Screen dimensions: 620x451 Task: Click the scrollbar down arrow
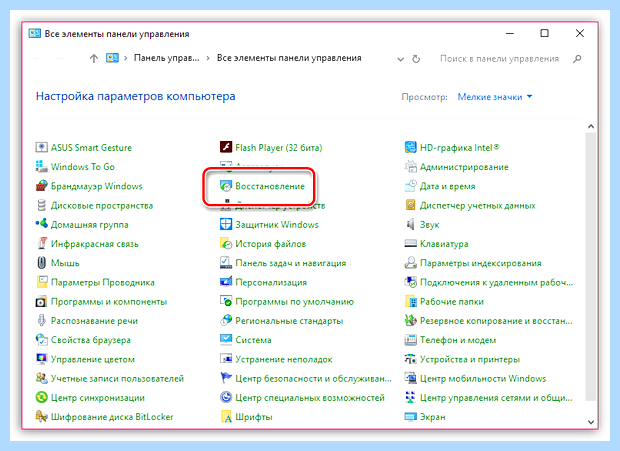pyautogui.click(x=591, y=422)
